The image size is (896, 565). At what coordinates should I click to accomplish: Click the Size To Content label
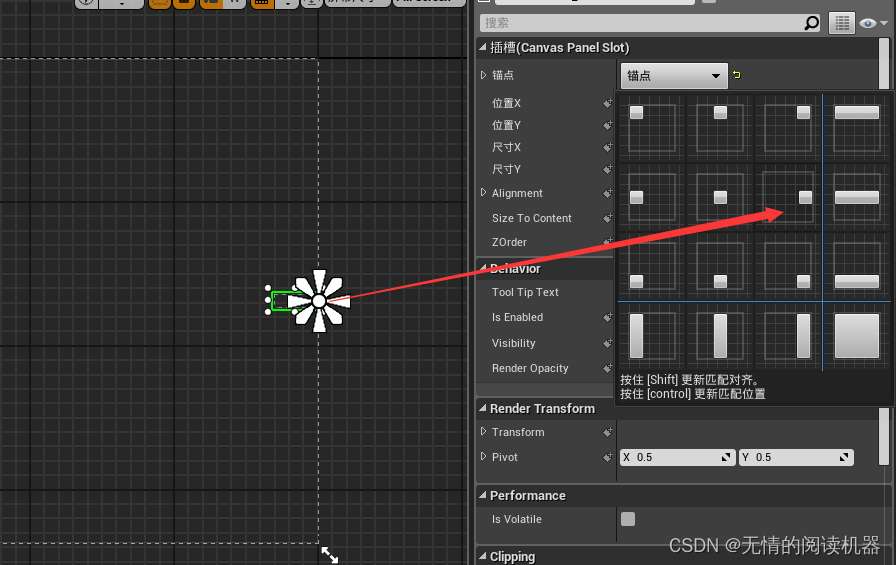pyautogui.click(x=531, y=218)
